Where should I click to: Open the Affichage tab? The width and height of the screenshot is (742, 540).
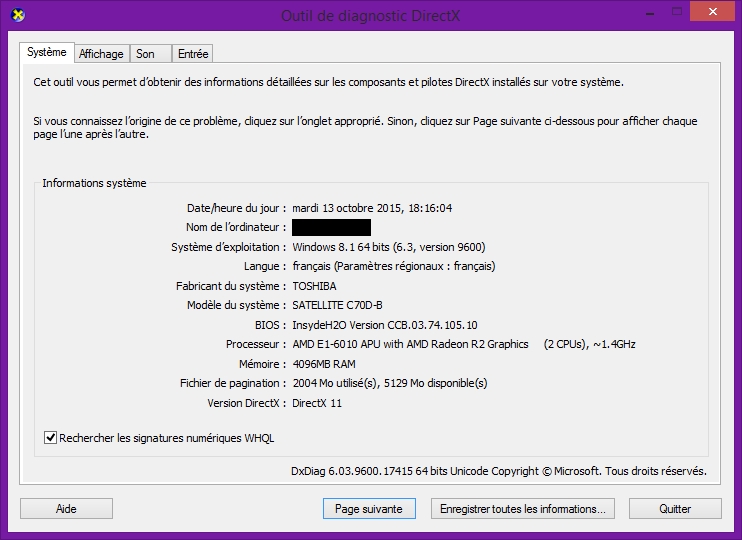[101, 54]
